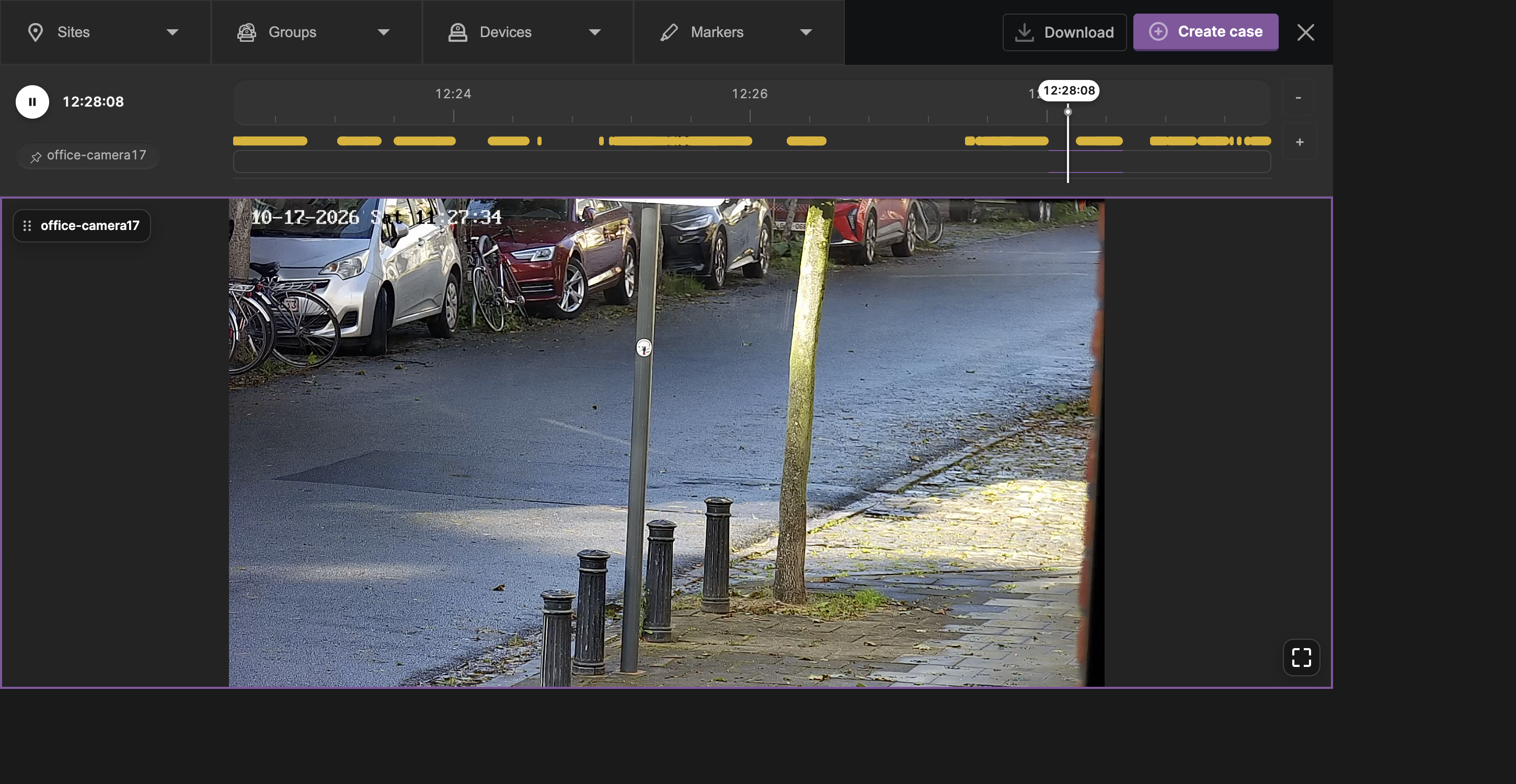Click the Devices icon
1516x784 pixels.
coord(458,32)
